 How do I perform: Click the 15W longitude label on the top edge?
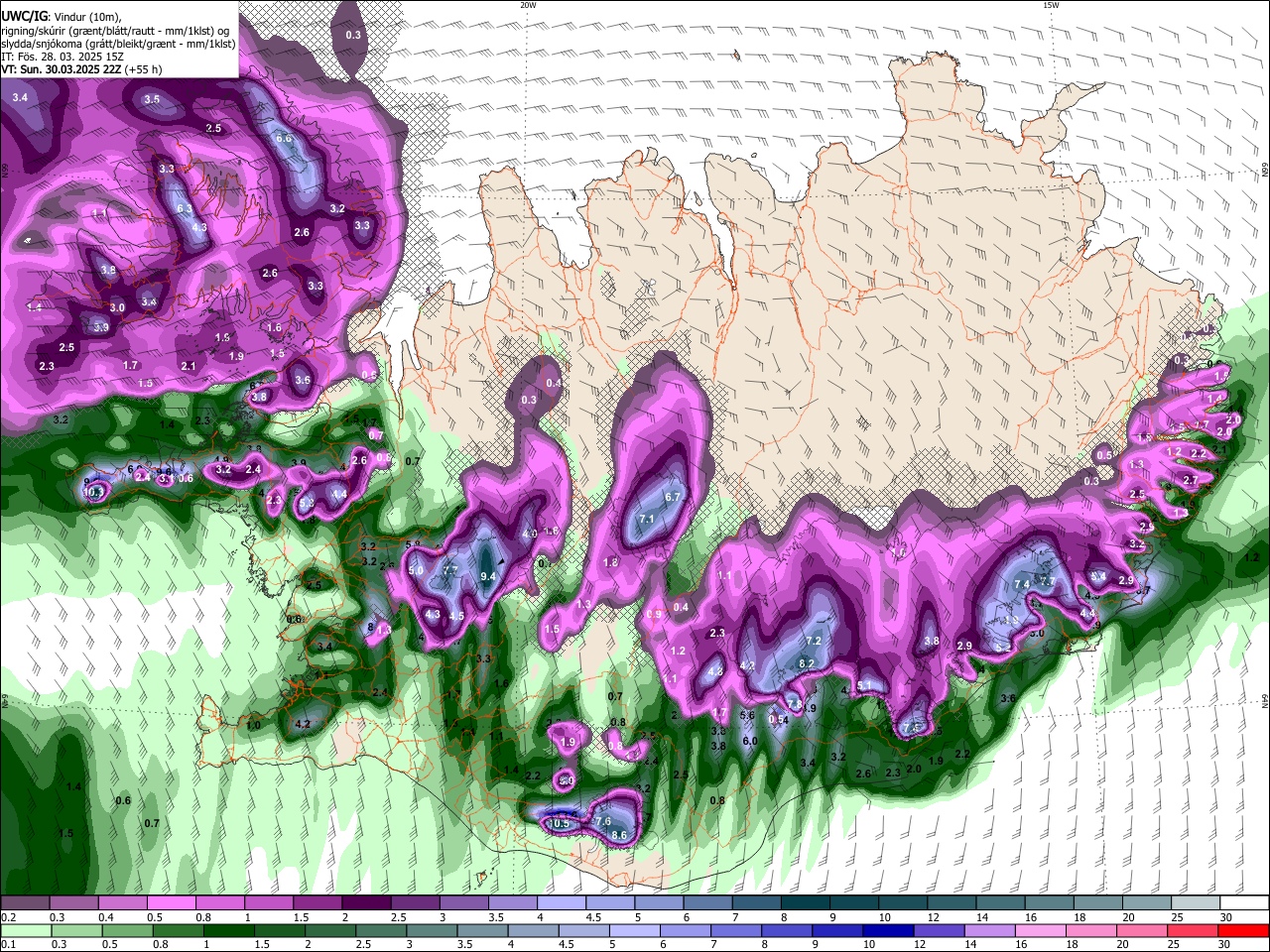coord(1051,5)
